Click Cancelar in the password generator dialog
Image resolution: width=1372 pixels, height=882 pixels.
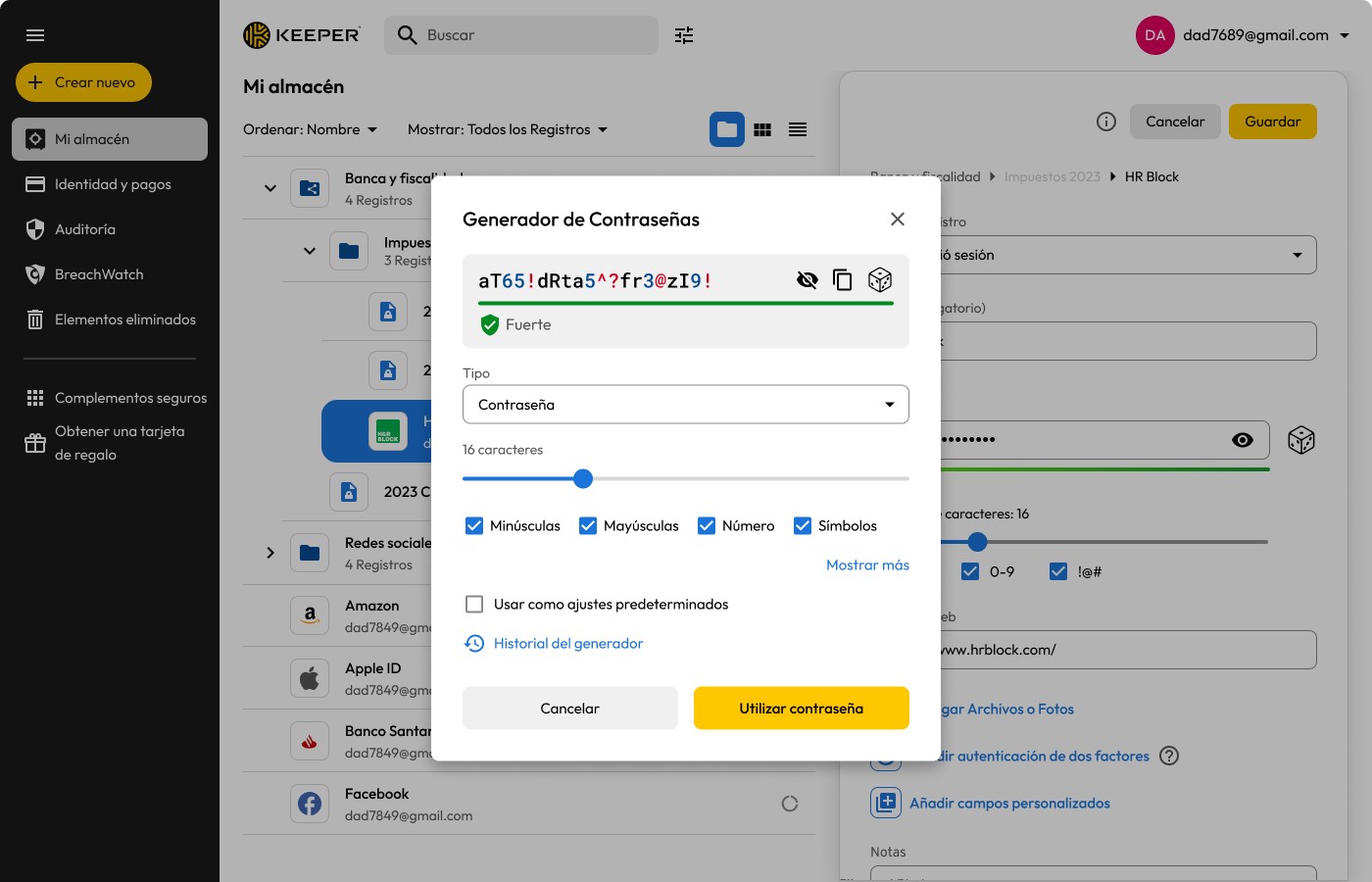pyautogui.click(x=570, y=709)
